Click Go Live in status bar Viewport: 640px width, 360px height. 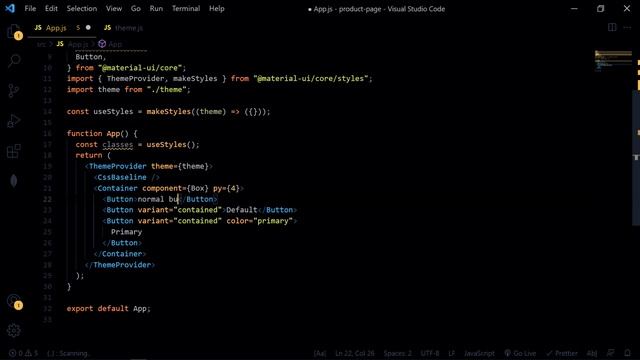coord(520,353)
